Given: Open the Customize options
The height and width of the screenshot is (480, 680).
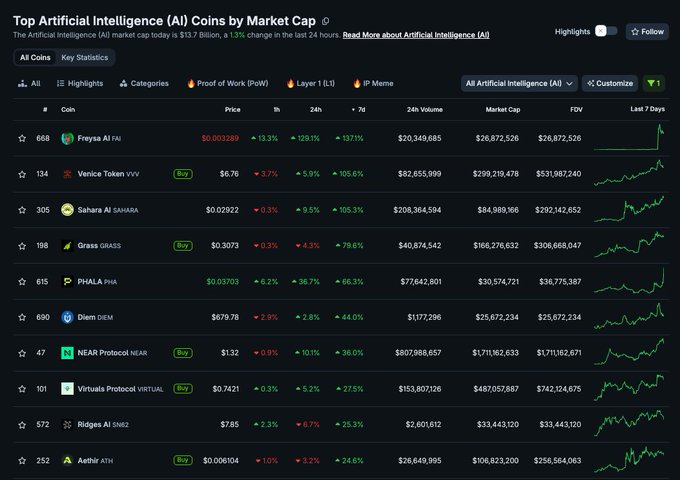Looking at the screenshot, I should coord(609,83).
